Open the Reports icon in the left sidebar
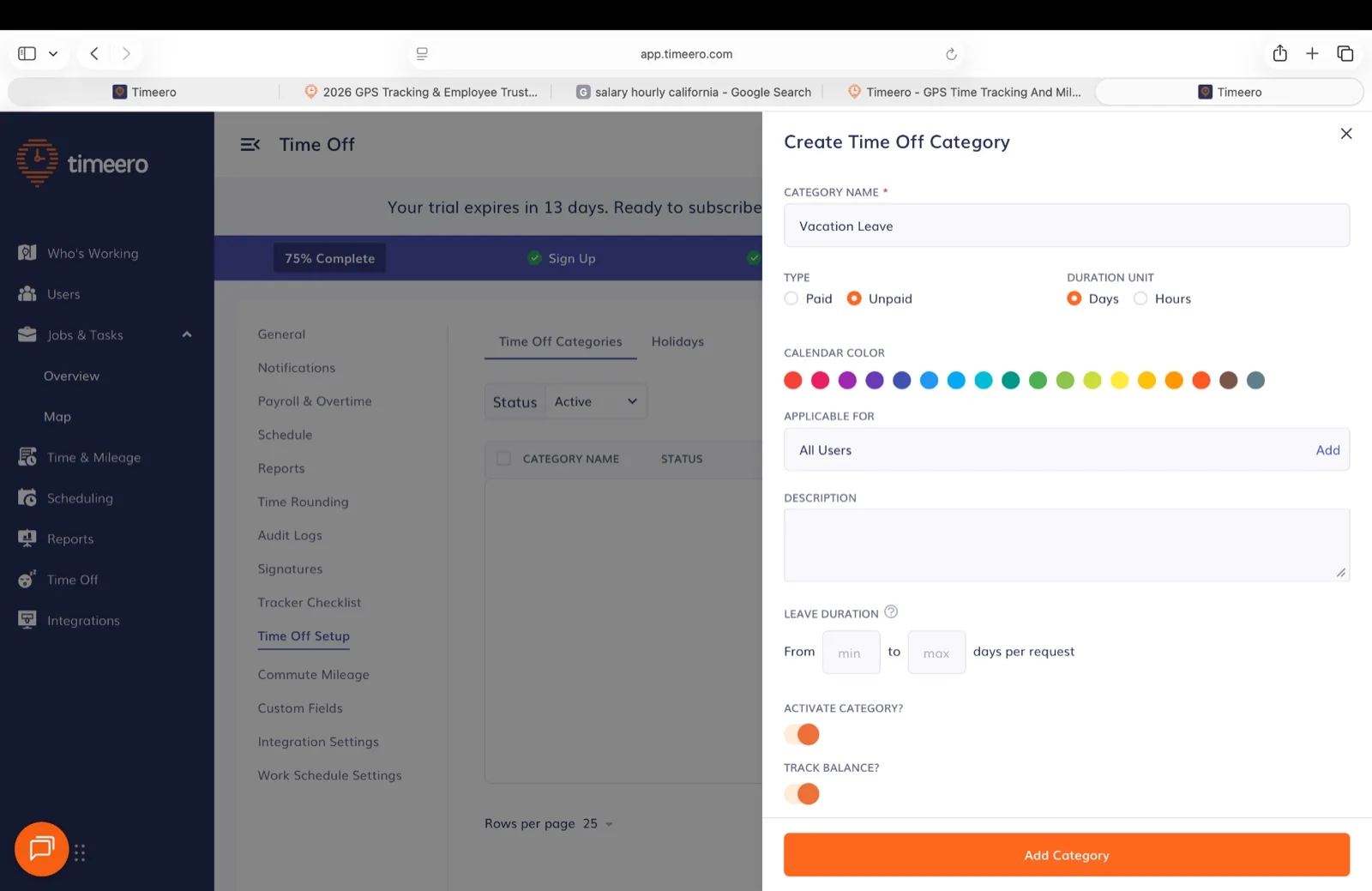Screen dimensions: 1372x891 pos(27,539)
